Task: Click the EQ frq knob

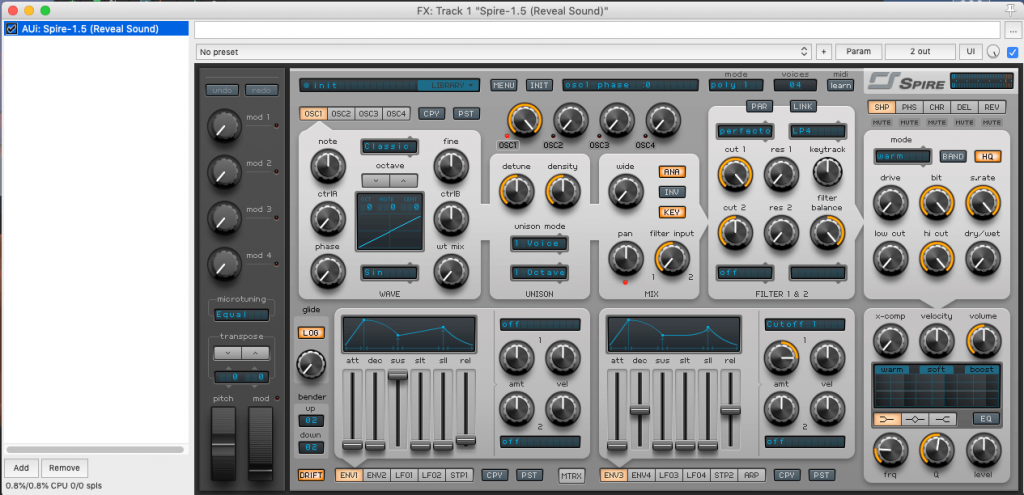Action: click(x=890, y=451)
